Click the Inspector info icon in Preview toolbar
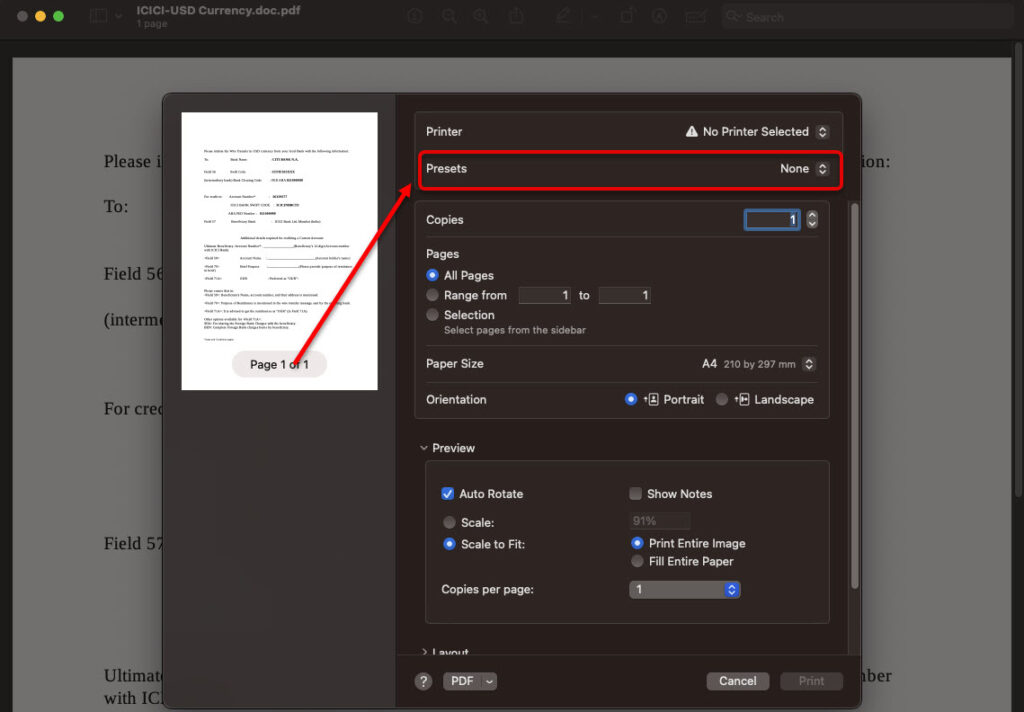This screenshot has width=1024, height=712. tap(415, 16)
